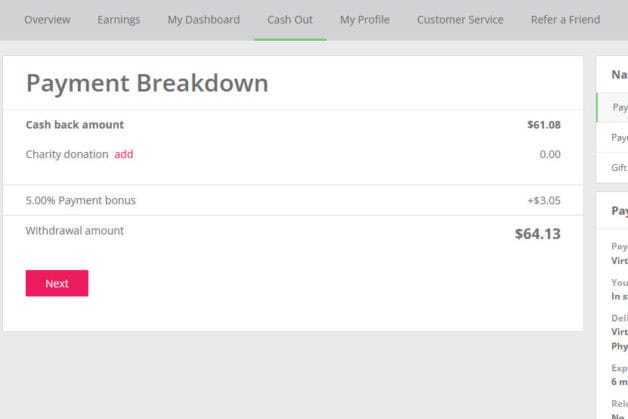
Task: Click the Payment Breakdown heading
Action: tap(147, 83)
